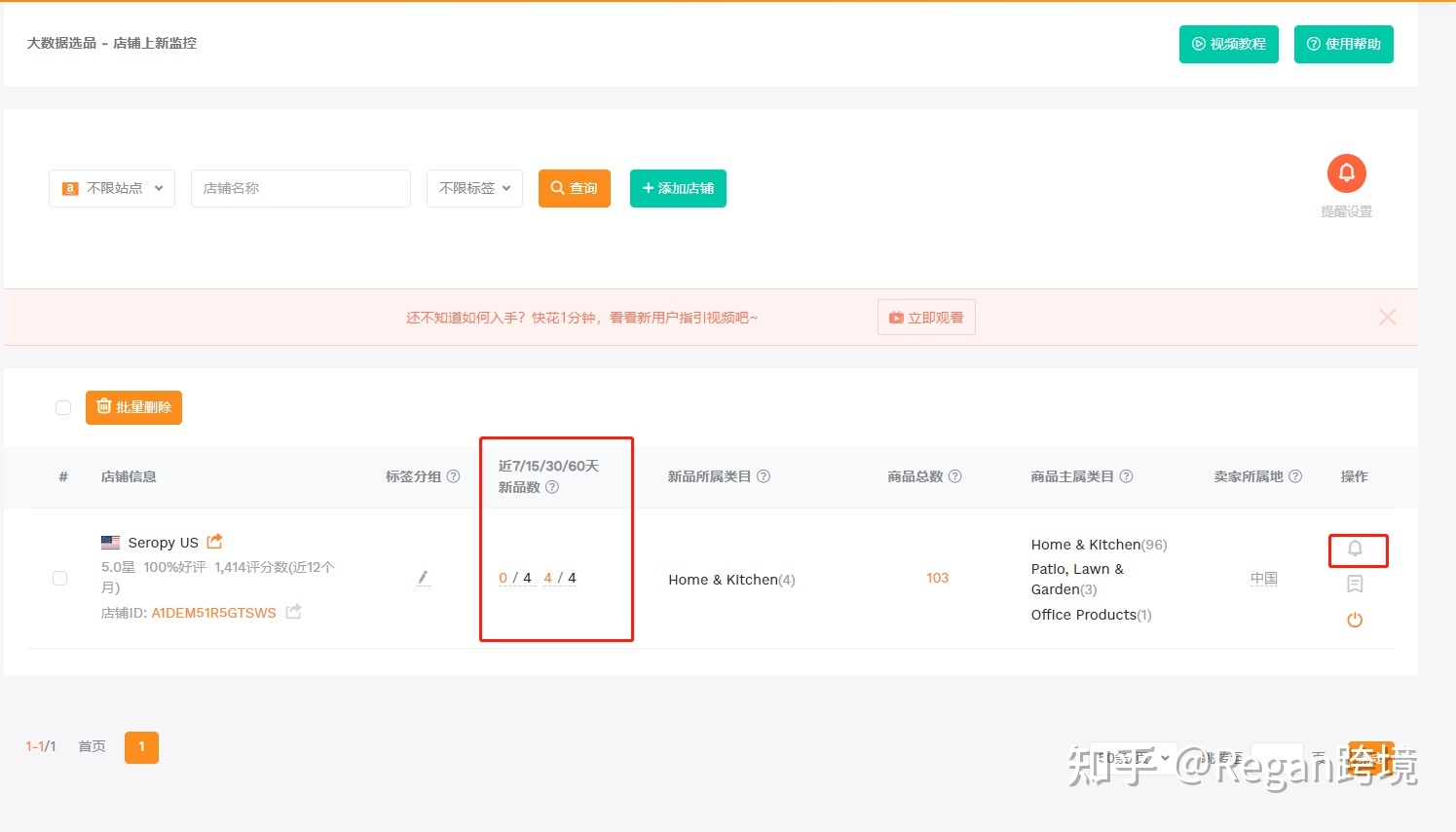Expand the 不限站点 site dropdown
This screenshot has height=832, width=1456.
[112, 188]
